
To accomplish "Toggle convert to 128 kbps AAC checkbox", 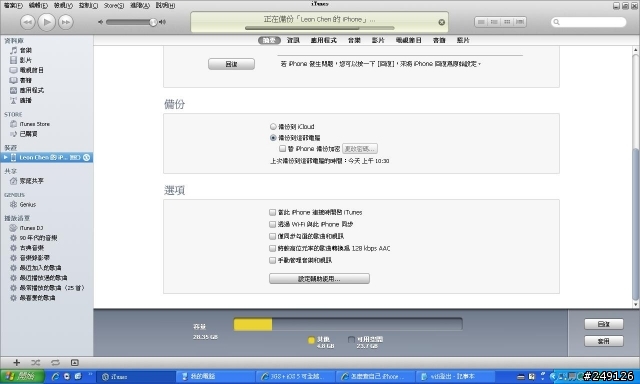I will pyautogui.click(x=273, y=248).
